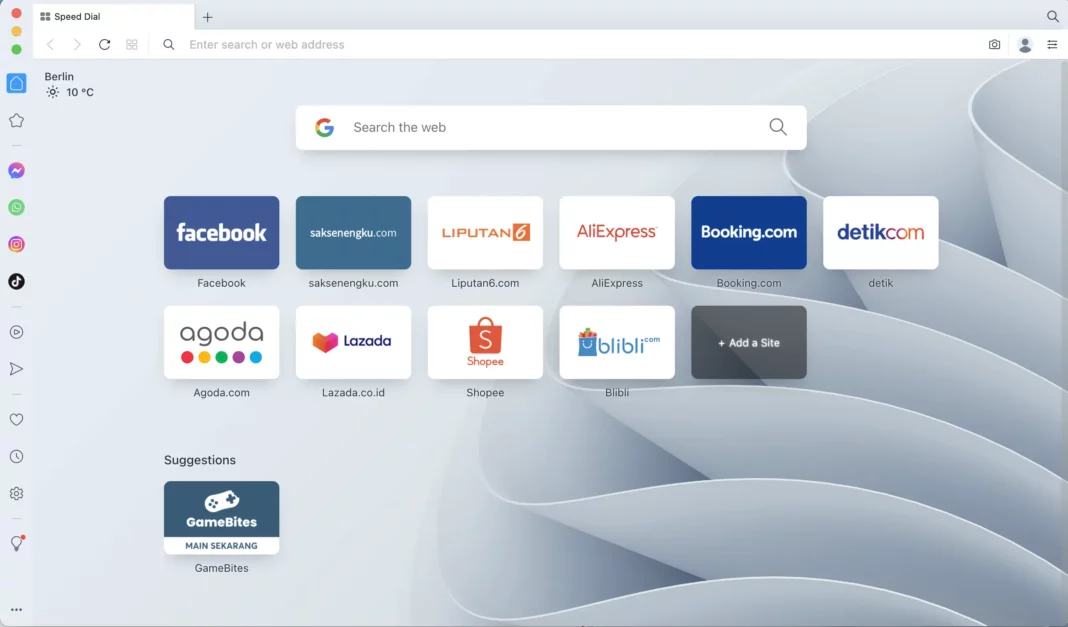Click the 10 °C temperature text
1068x627 pixels.
pyautogui.click(x=80, y=92)
